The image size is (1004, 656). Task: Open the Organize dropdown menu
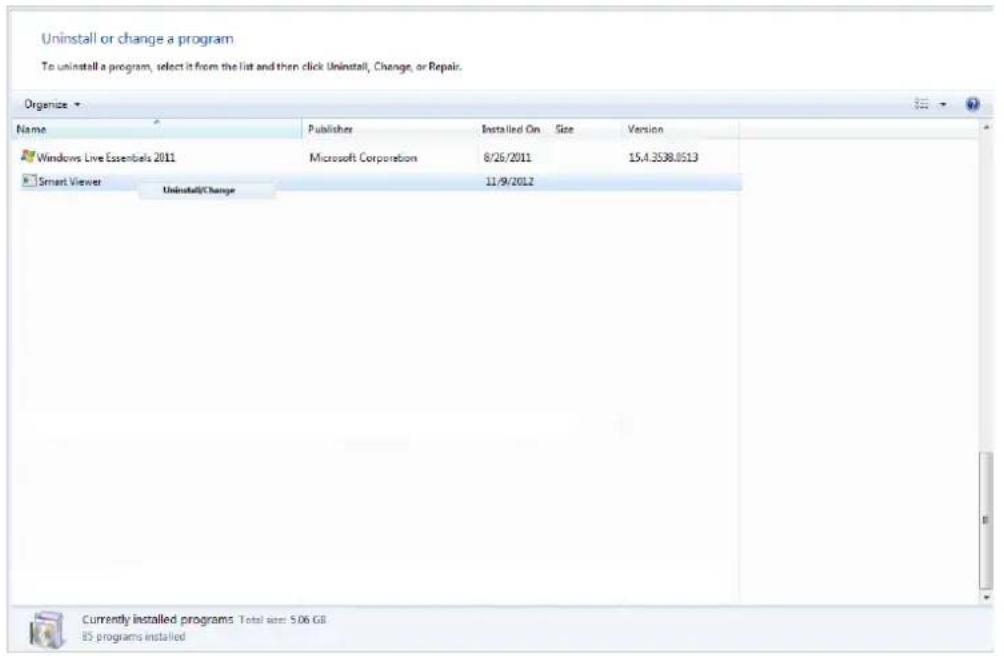[x=52, y=104]
